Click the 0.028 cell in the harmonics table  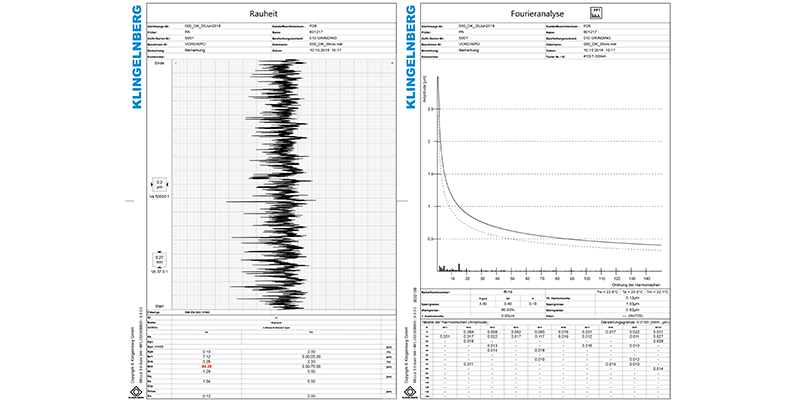(658, 341)
